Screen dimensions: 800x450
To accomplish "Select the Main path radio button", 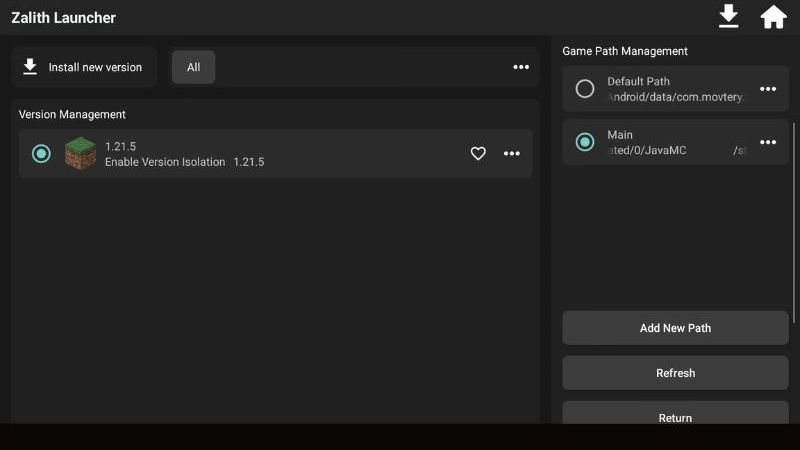I will pos(585,142).
